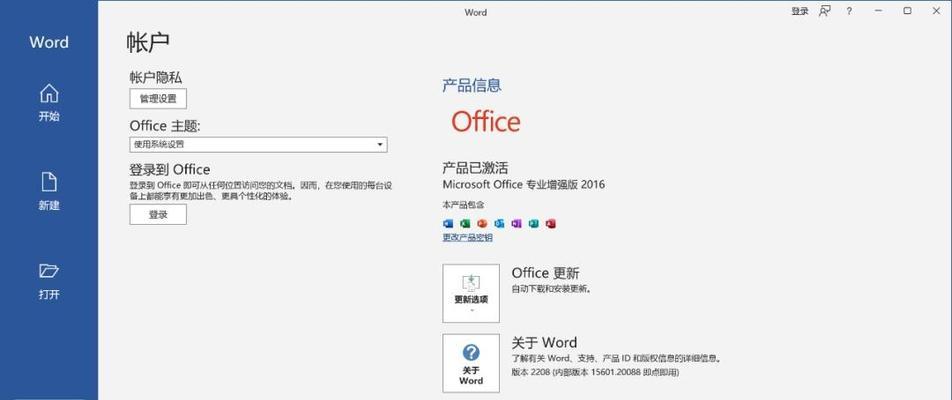Viewport: 952px width, 400px height.
Task: Click the green Excel icon in product list
Action: coord(465,223)
